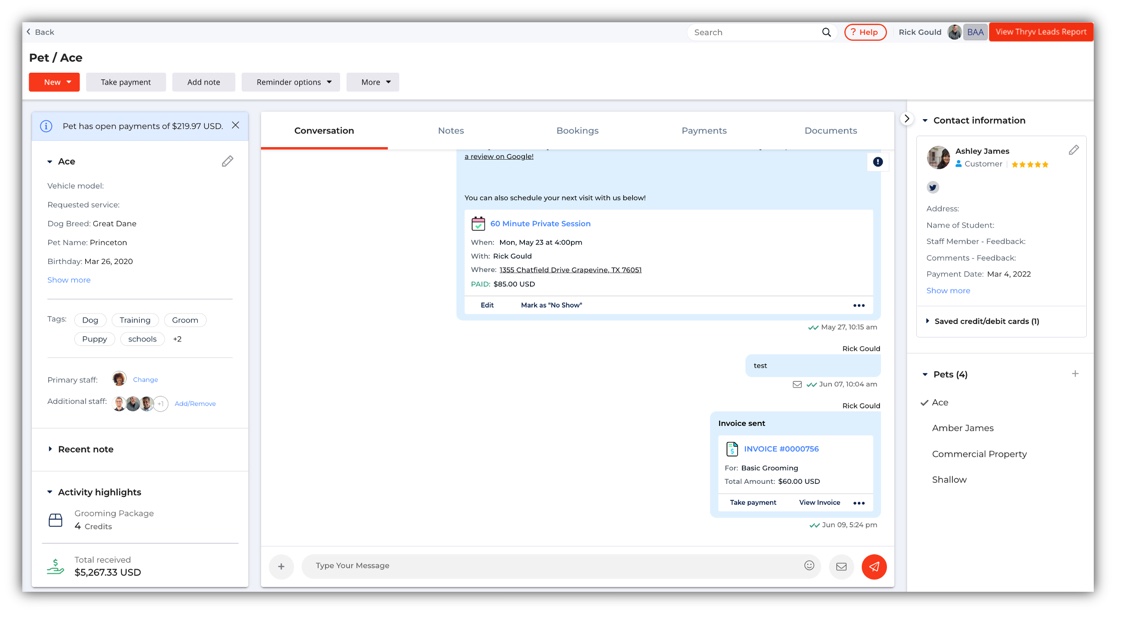Send the message with red send button

874,566
